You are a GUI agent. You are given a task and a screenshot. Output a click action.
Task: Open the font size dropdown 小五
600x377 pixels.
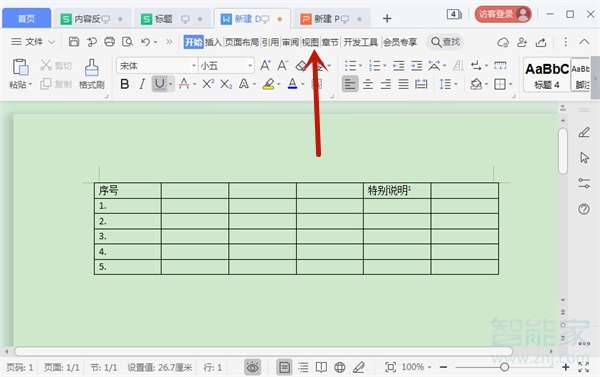pos(250,66)
